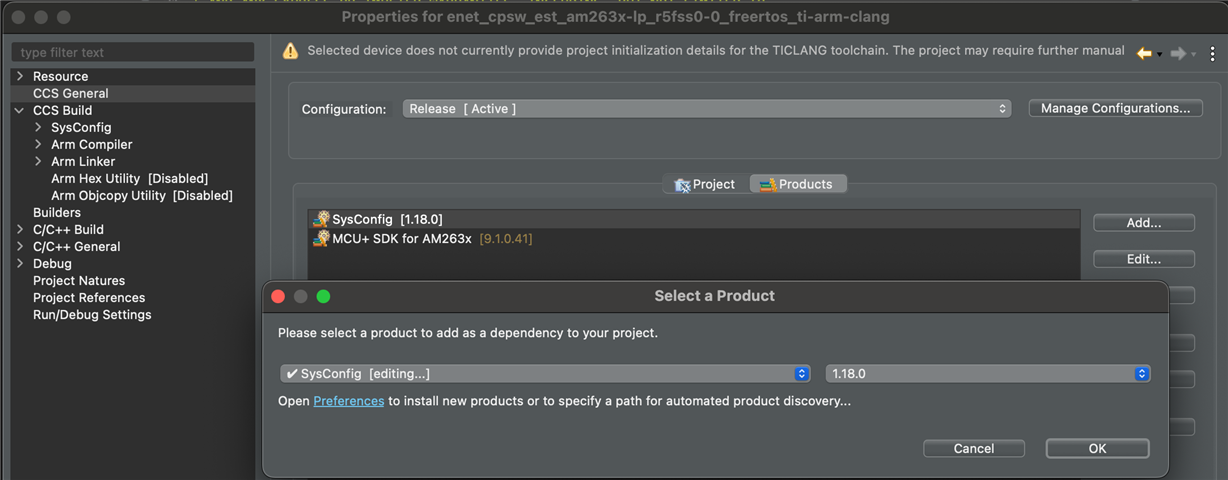Viewport: 1228px width, 480px height.
Task: Expand the Debug tree node
Action: coord(20,263)
